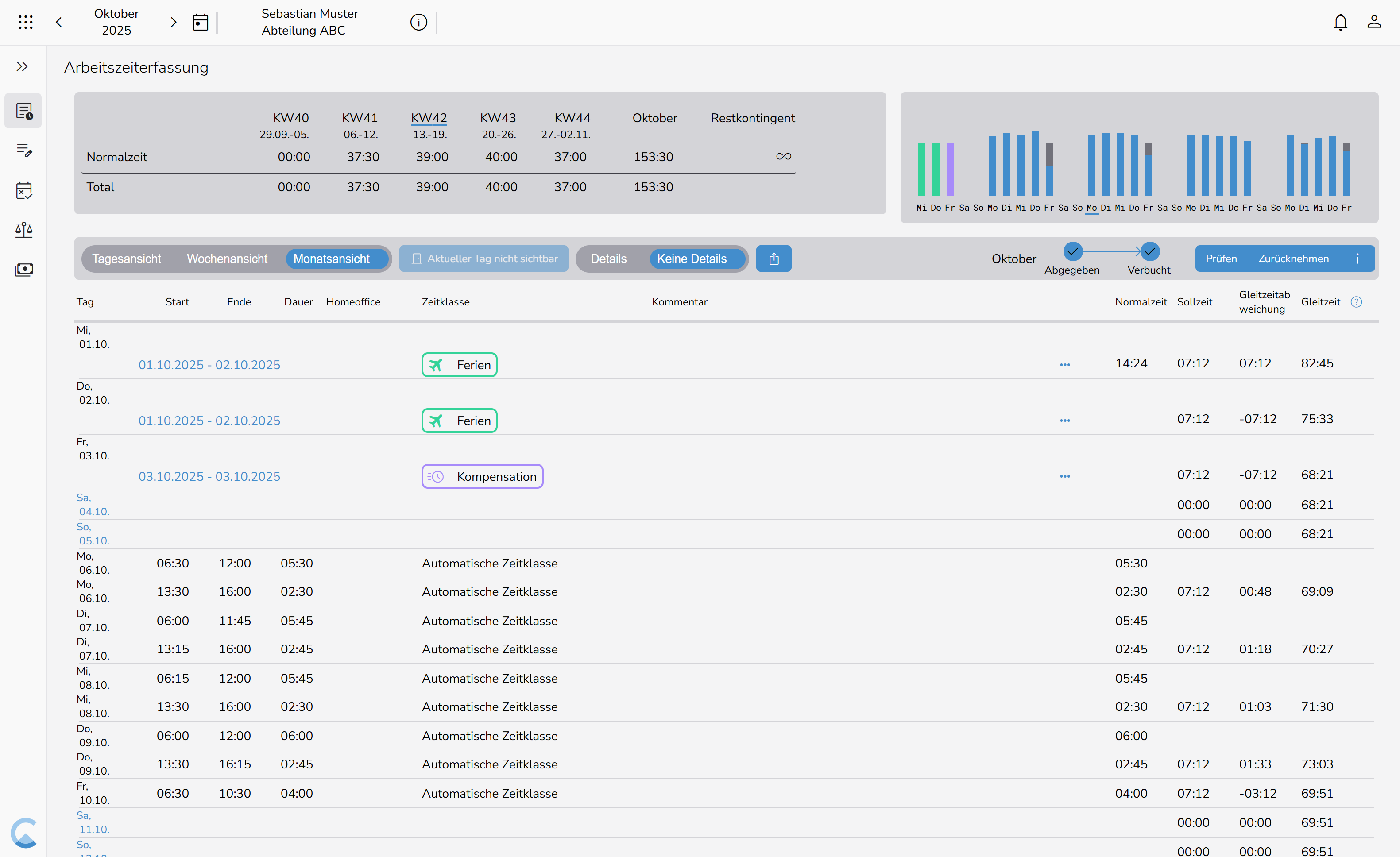
Task: Click the Zurücknehmen button
Action: coord(1293,259)
